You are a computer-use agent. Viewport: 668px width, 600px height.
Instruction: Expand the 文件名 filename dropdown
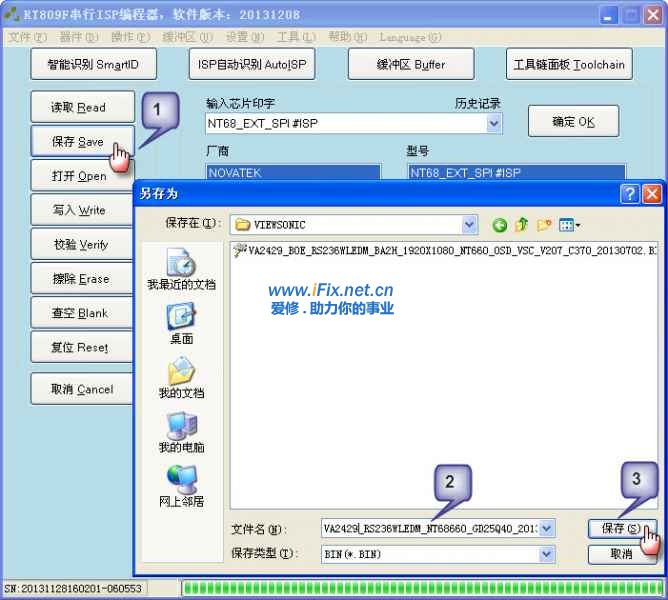(546, 529)
